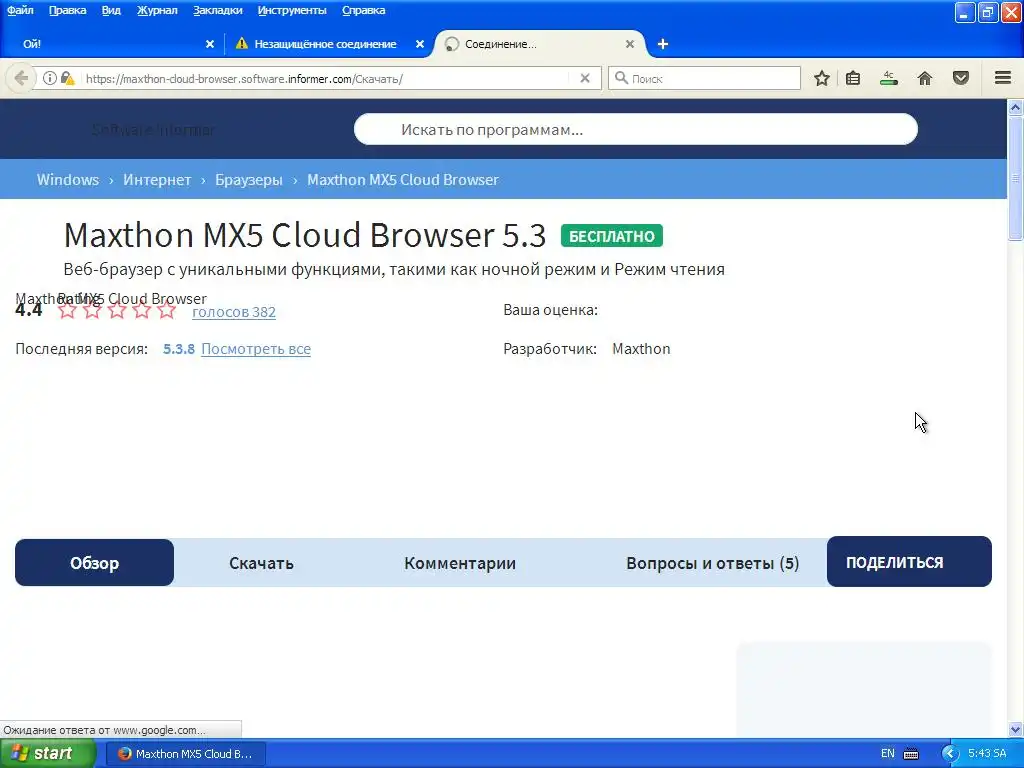
Task: Open the Файл menu
Action: (x=20, y=10)
